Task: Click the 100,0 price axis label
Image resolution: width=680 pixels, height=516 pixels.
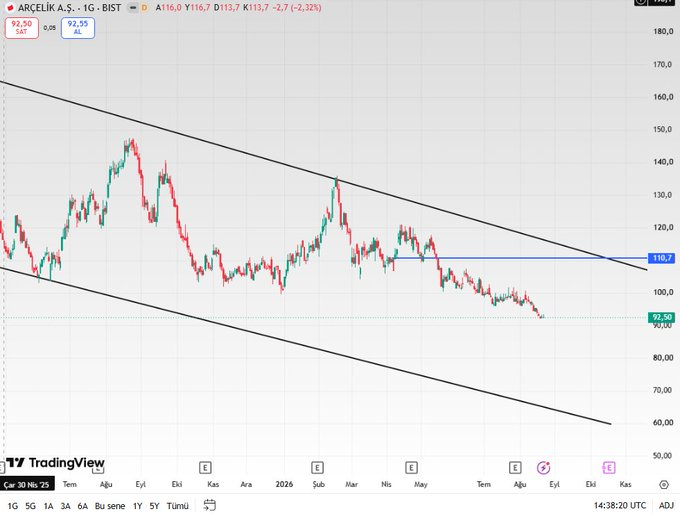Action: point(663,292)
